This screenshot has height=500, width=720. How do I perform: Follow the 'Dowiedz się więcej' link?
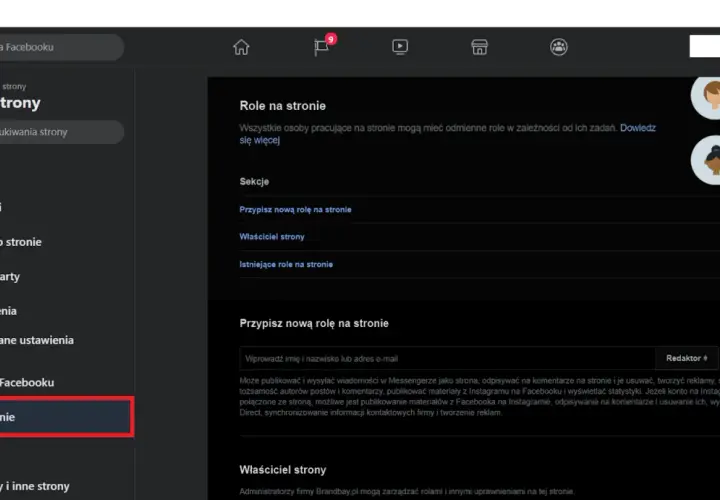638,128
